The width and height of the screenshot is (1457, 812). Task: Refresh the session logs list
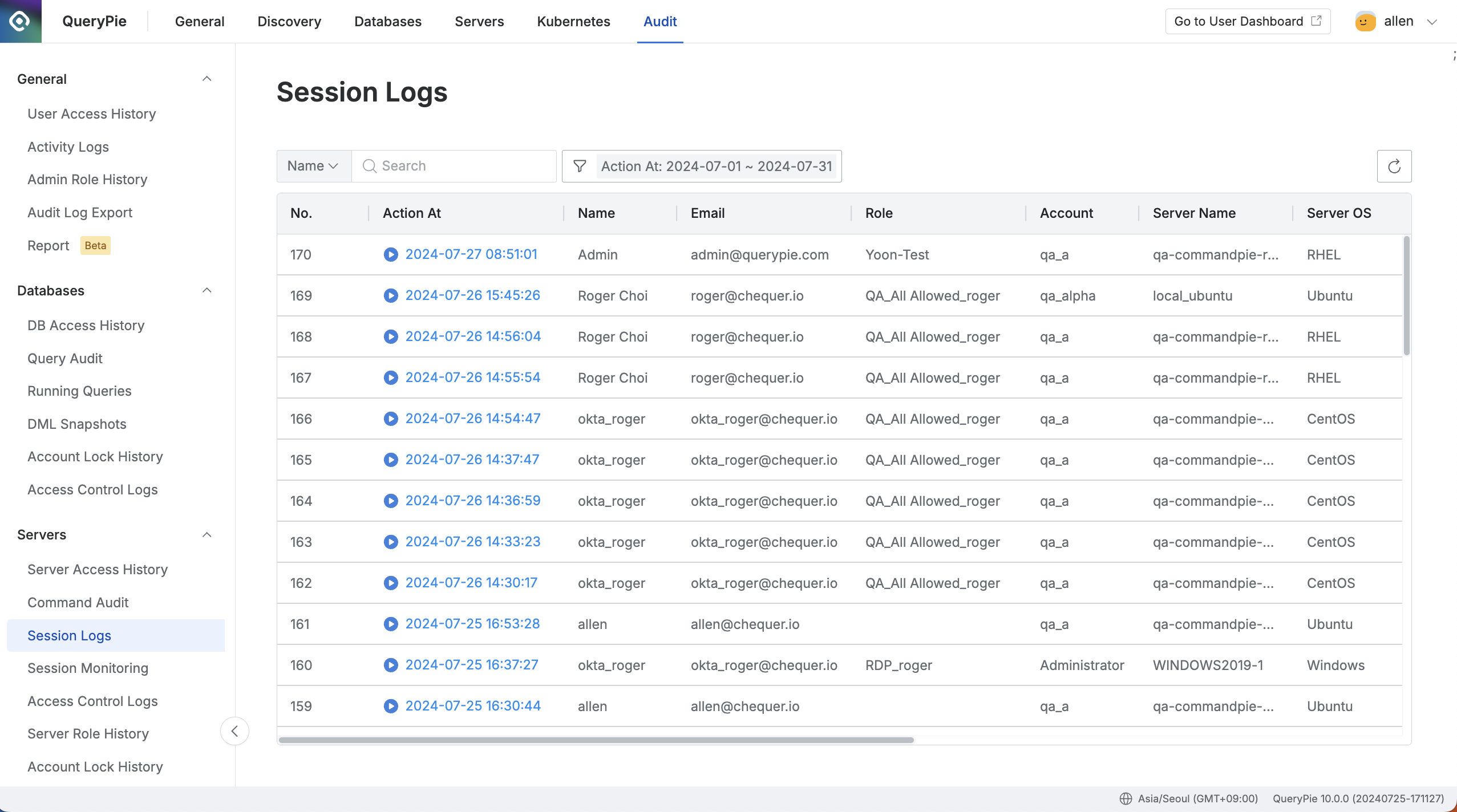pos(1394,166)
